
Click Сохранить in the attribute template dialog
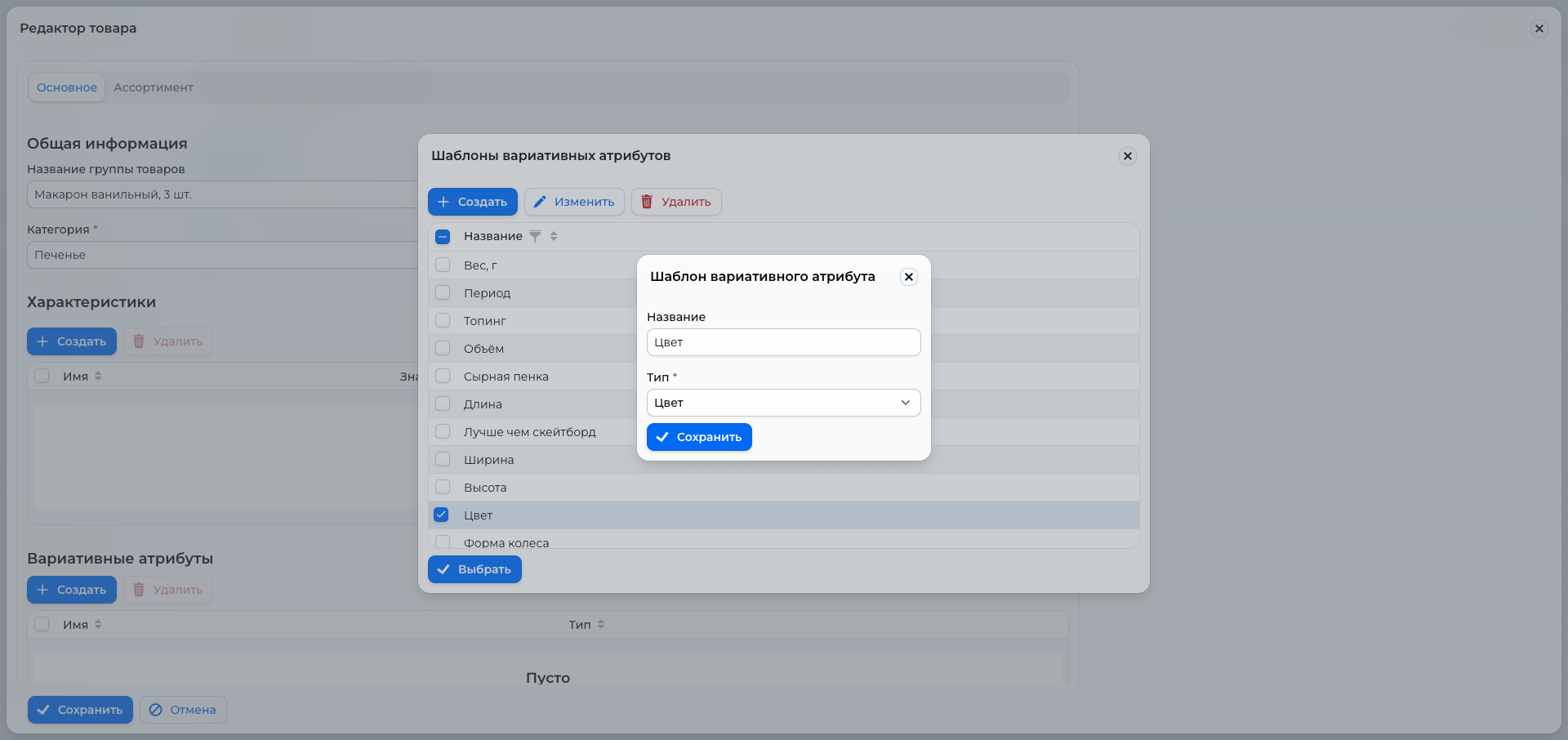699,437
